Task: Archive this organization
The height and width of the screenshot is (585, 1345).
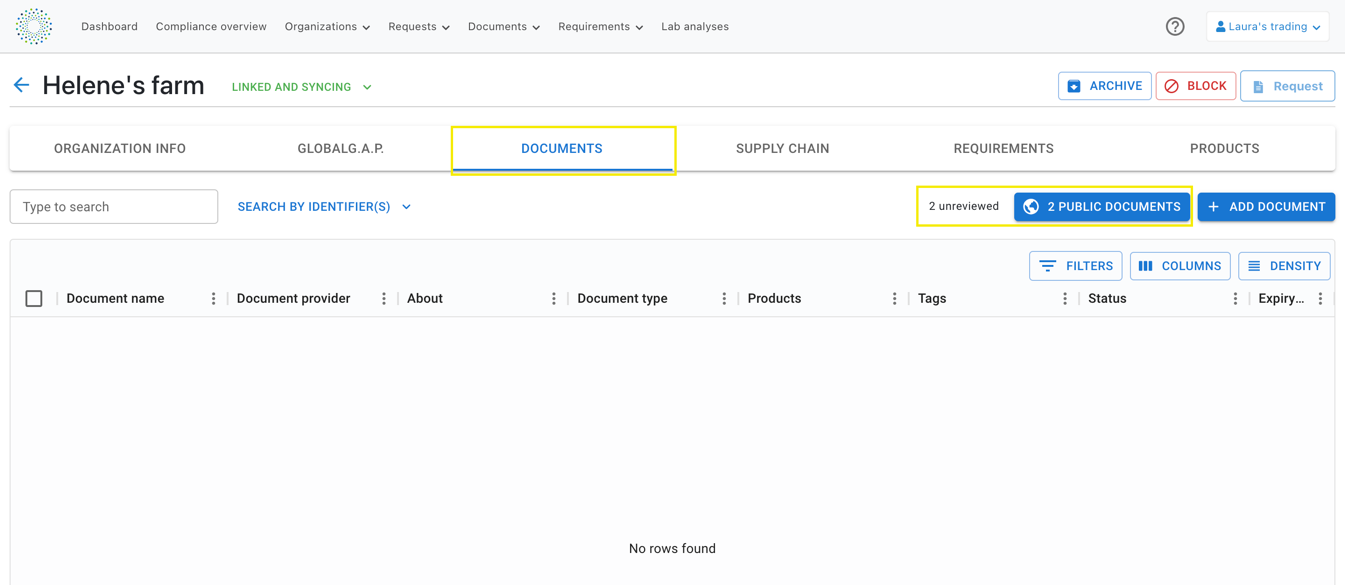Action: (x=1105, y=86)
